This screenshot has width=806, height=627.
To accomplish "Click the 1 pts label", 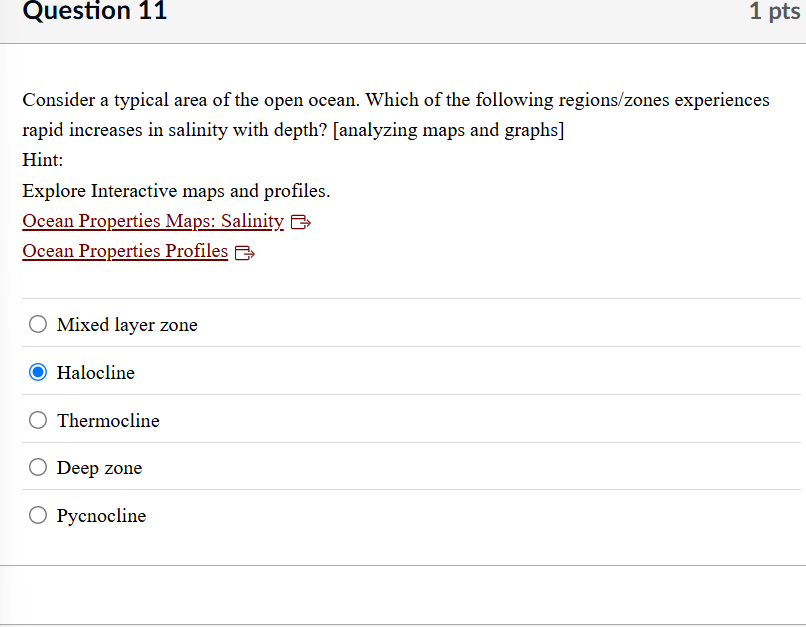I will click(x=774, y=12).
